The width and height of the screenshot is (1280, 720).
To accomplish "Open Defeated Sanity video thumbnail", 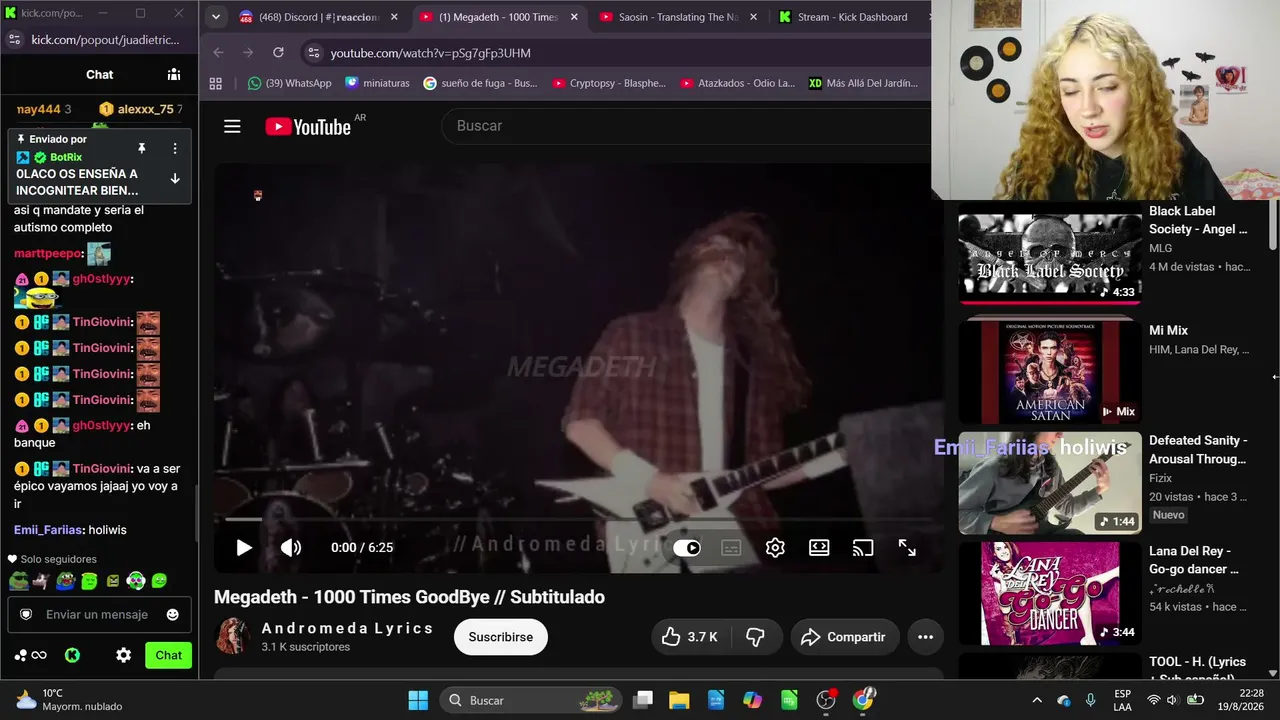I will (1050, 483).
